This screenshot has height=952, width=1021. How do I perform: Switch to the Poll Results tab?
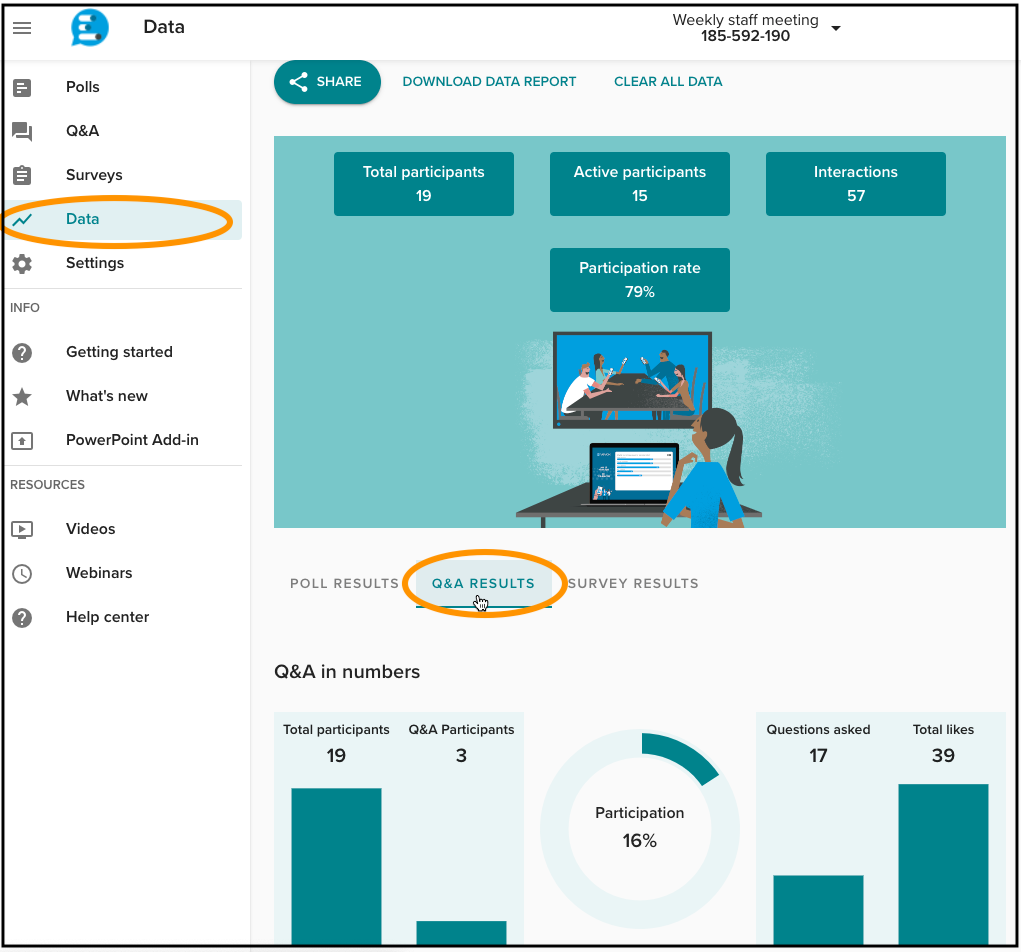(x=344, y=583)
